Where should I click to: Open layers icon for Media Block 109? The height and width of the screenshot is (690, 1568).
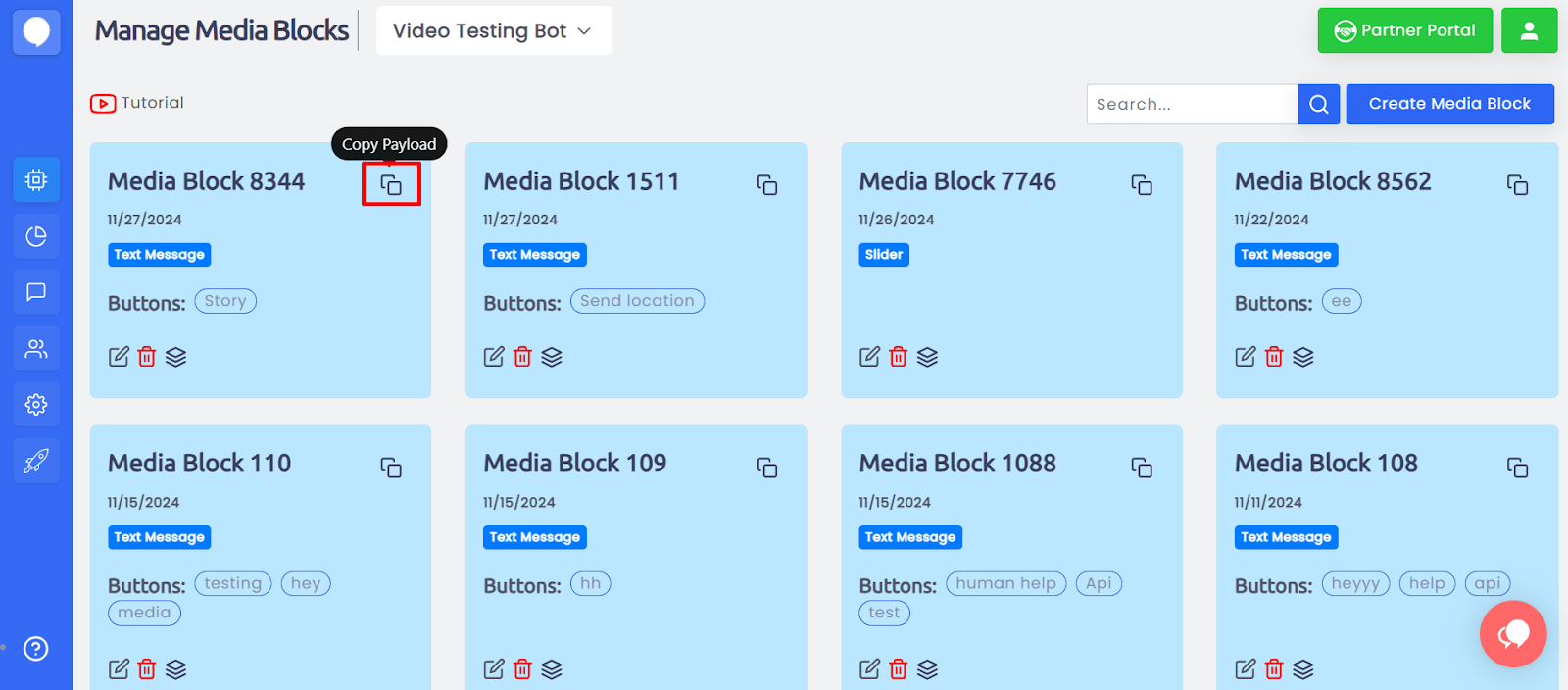(x=552, y=669)
